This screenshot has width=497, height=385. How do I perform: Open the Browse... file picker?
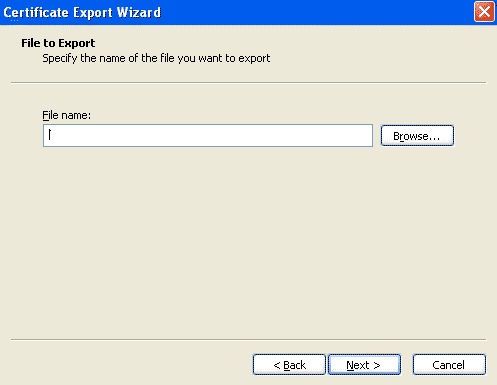pos(417,136)
